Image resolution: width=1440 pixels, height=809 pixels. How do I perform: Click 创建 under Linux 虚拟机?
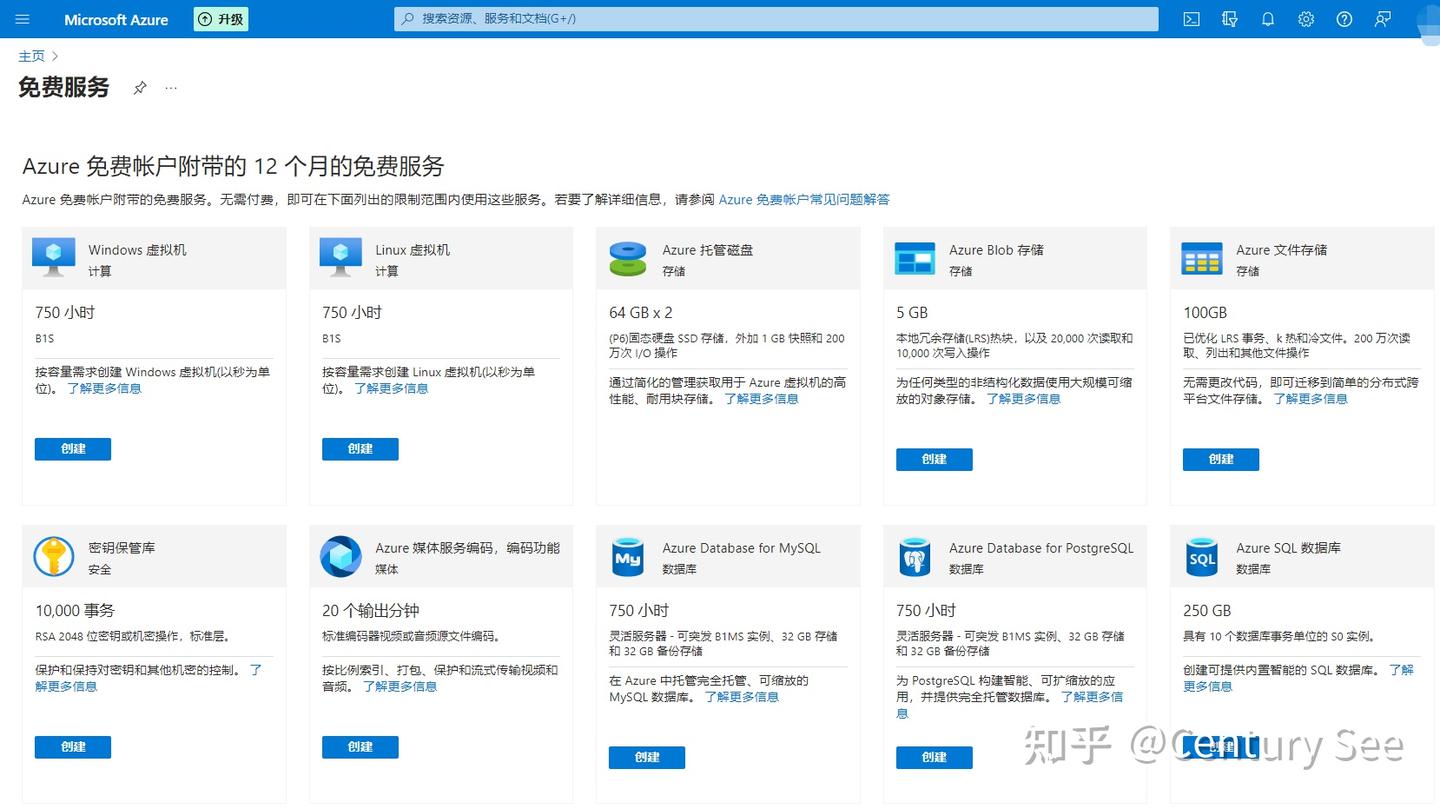[360, 449]
